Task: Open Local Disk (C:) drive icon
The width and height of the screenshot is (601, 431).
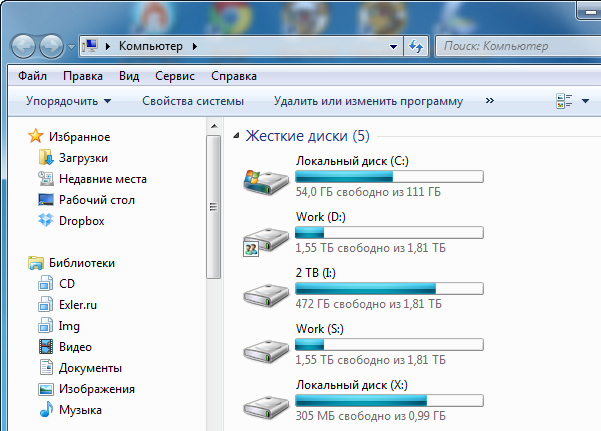Action: [x=266, y=179]
